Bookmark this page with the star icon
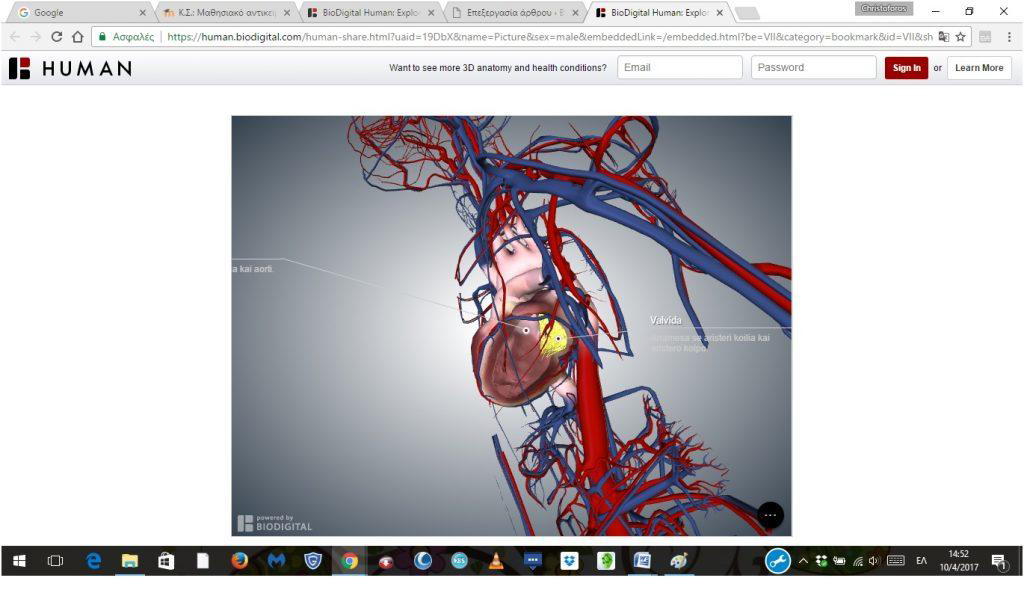The width and height of the screenshot is (1024, 589). (x=961, y=36)
